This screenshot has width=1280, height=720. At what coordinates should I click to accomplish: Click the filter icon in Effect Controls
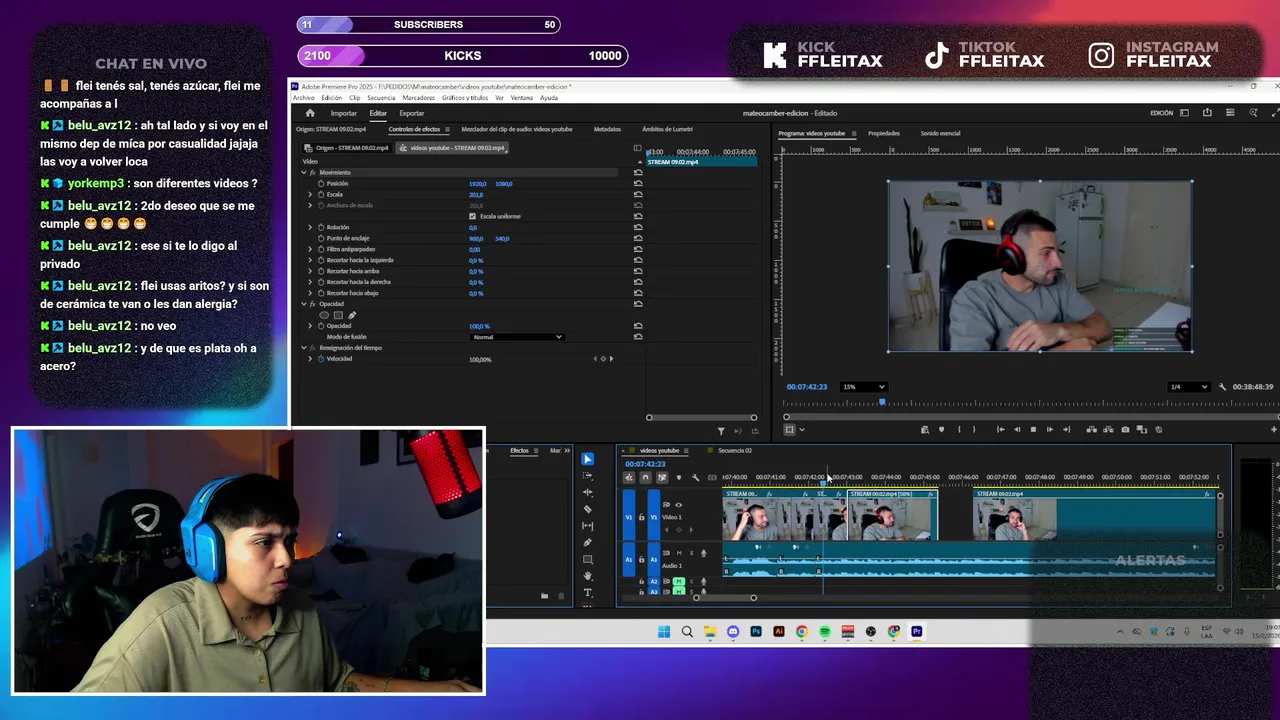(x=721, y=431)
